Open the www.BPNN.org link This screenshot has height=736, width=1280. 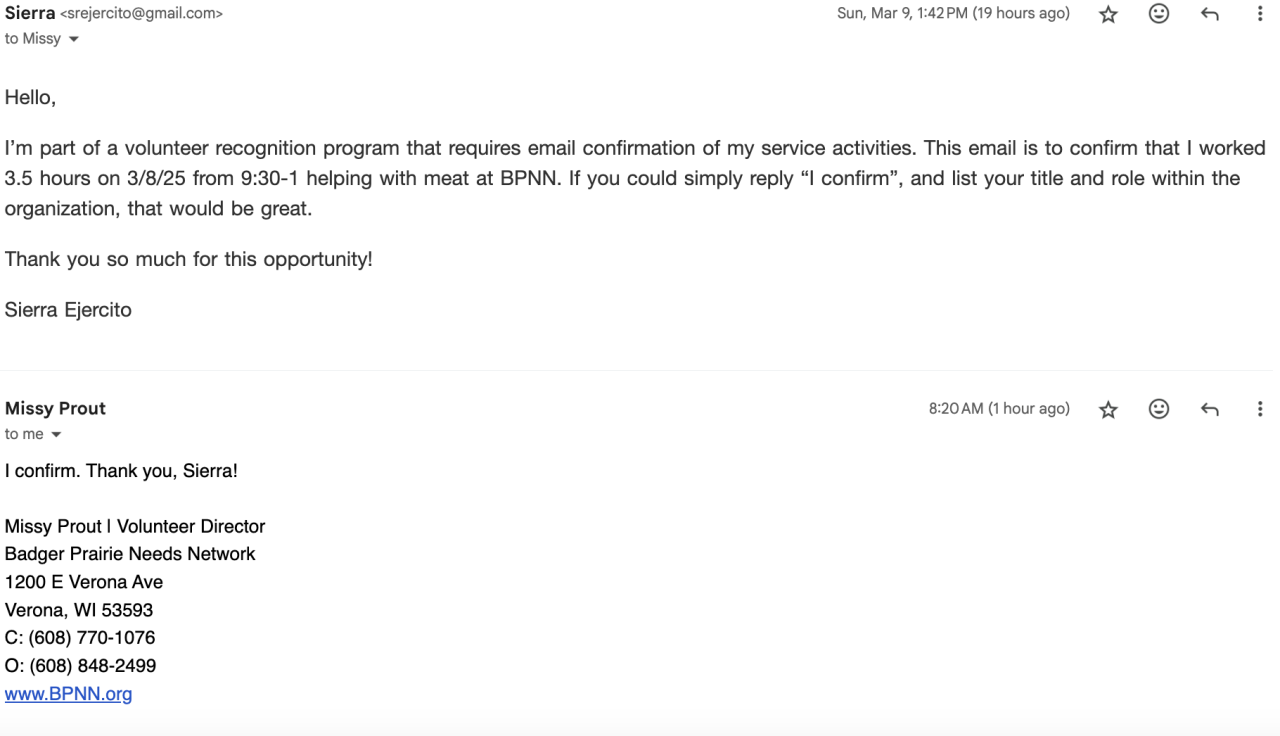tap(68, 694)
